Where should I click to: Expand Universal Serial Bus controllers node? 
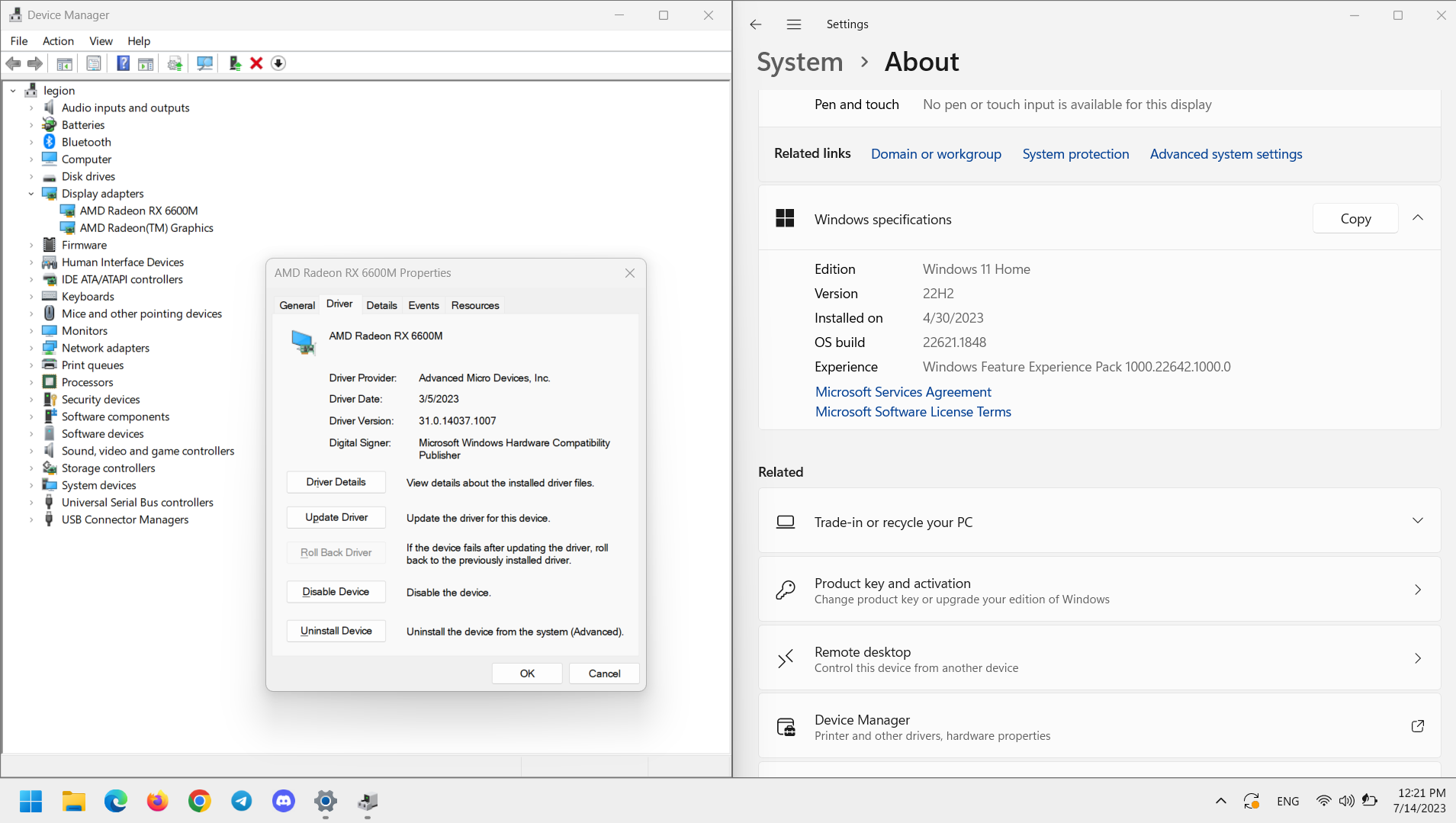point(31,503)
